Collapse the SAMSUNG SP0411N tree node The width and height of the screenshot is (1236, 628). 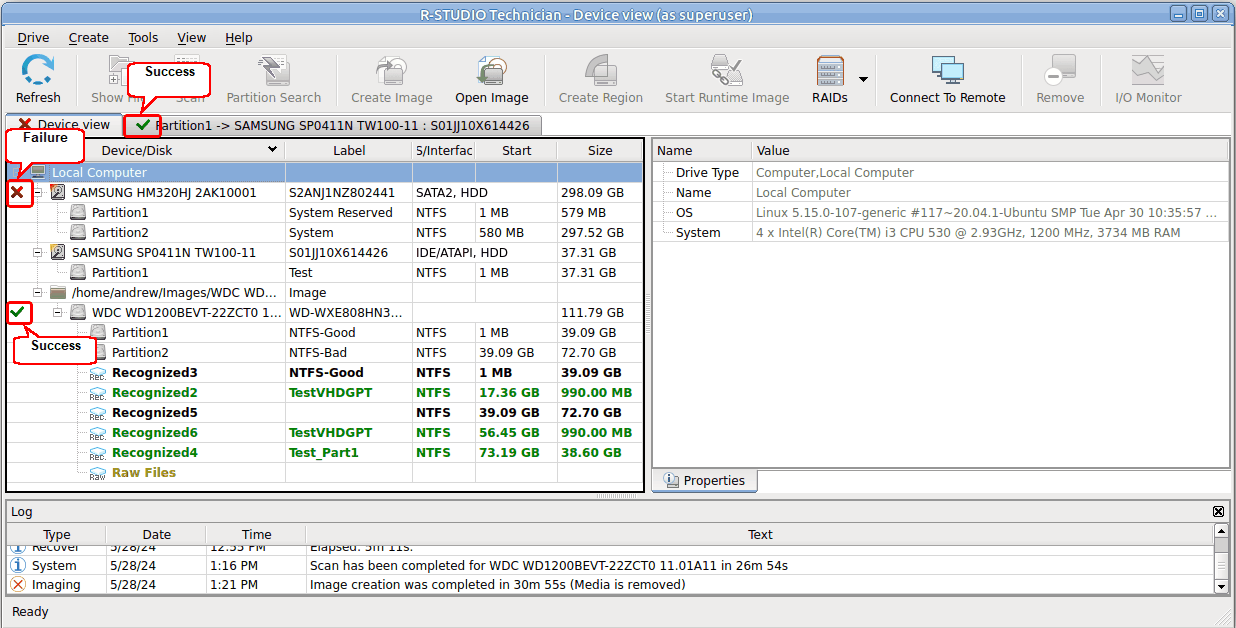point(38,253)
